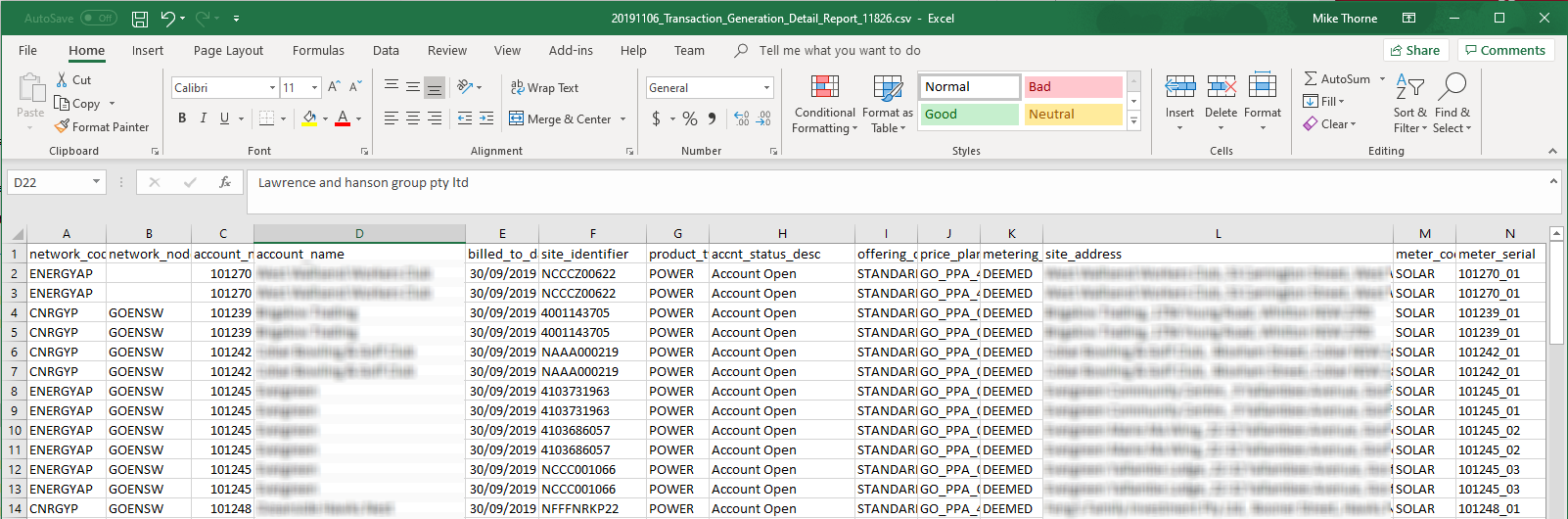The width and height of the screenshot is (1568, 519).
Task: Expand the cell styles gallery
Action: click(x=1133, y=120)
